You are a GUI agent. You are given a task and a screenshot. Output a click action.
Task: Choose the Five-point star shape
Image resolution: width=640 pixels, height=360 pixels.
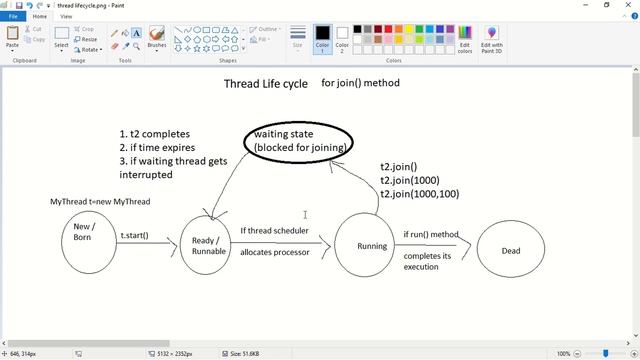click(197, 49)
